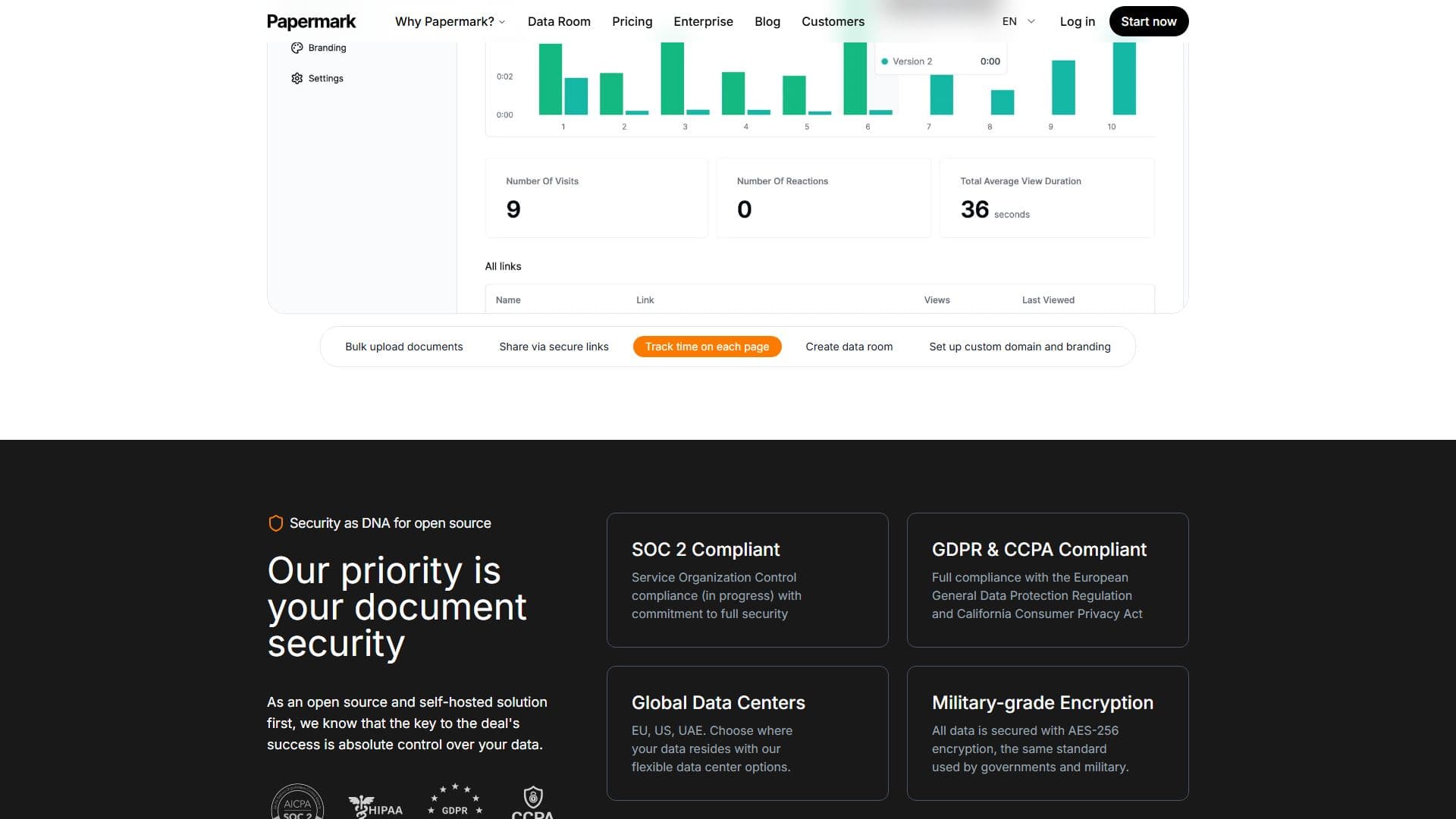This screenshot has width=1456, height=819.
Task: Click the Settings gear icon in sidebar
Action: [x=297, y=78]
